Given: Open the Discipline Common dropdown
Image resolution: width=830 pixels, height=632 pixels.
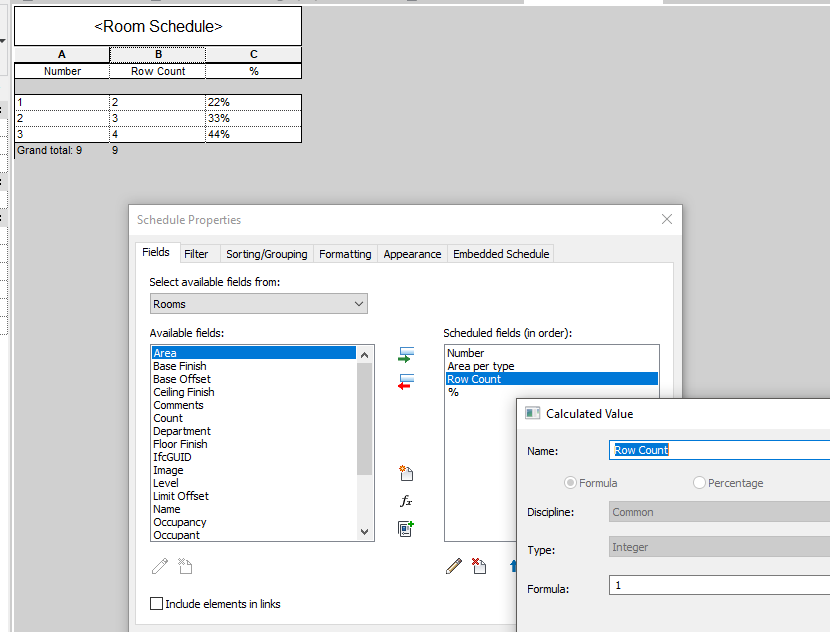Looking at the screenshot, I should (719, 512).
